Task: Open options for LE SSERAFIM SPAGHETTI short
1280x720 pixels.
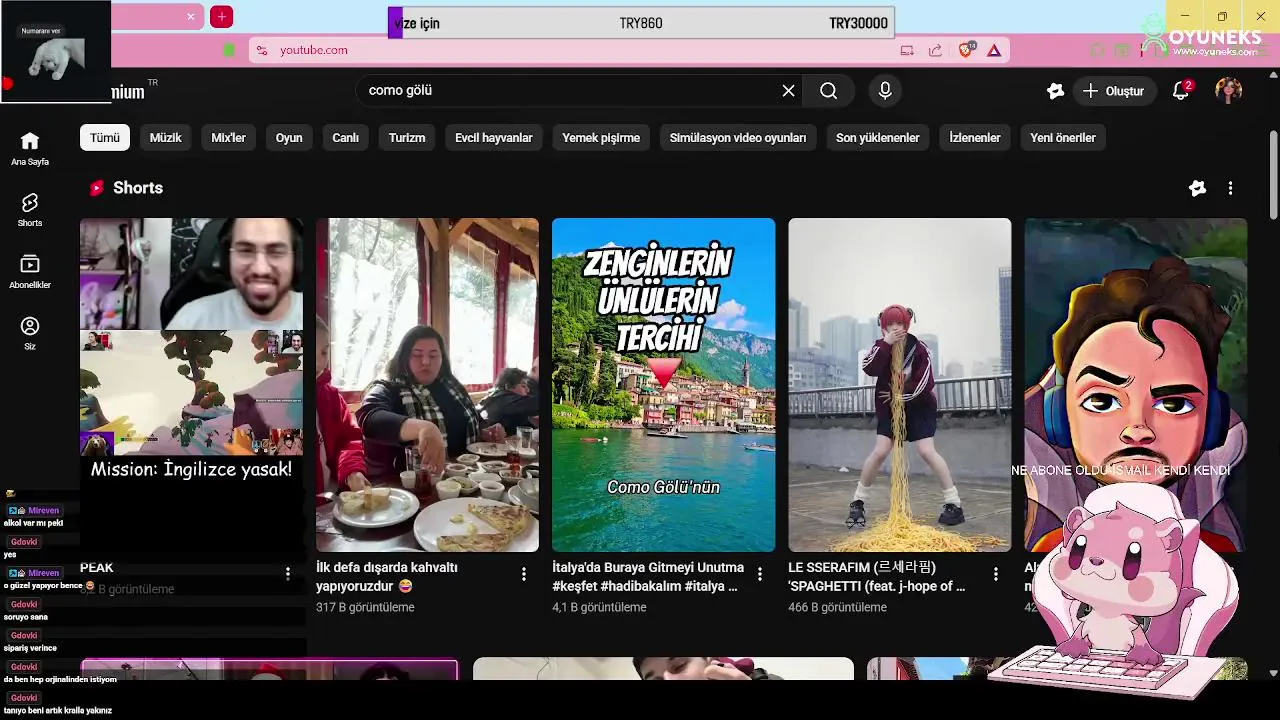Action: (x=996, y=573)
